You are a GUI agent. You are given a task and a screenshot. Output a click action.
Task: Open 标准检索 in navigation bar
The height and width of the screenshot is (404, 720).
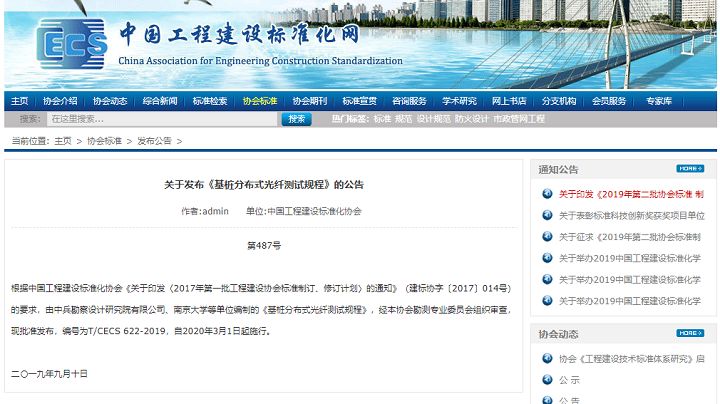pos(210,101)
